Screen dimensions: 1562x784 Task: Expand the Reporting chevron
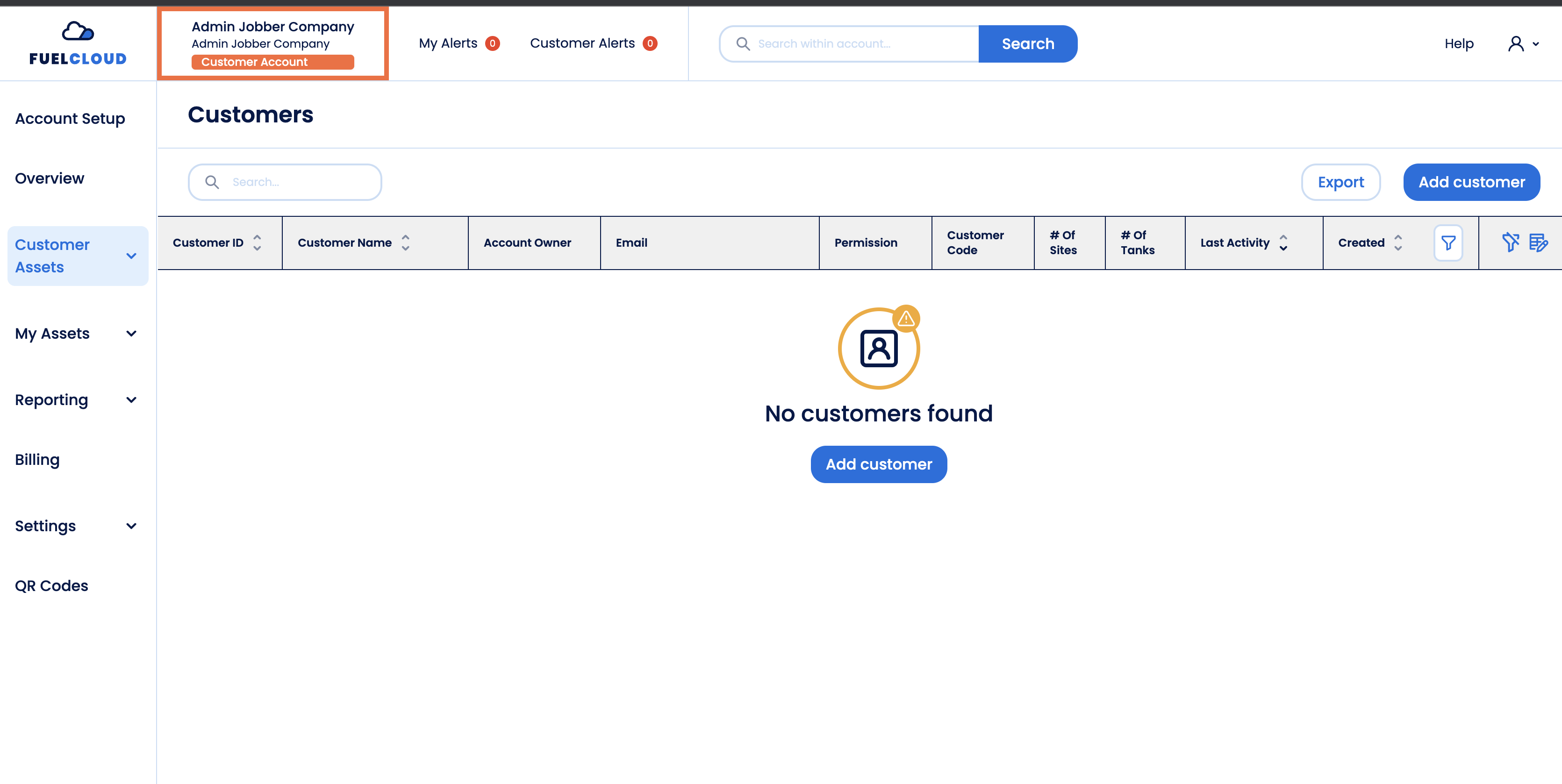tap(131, 399)
